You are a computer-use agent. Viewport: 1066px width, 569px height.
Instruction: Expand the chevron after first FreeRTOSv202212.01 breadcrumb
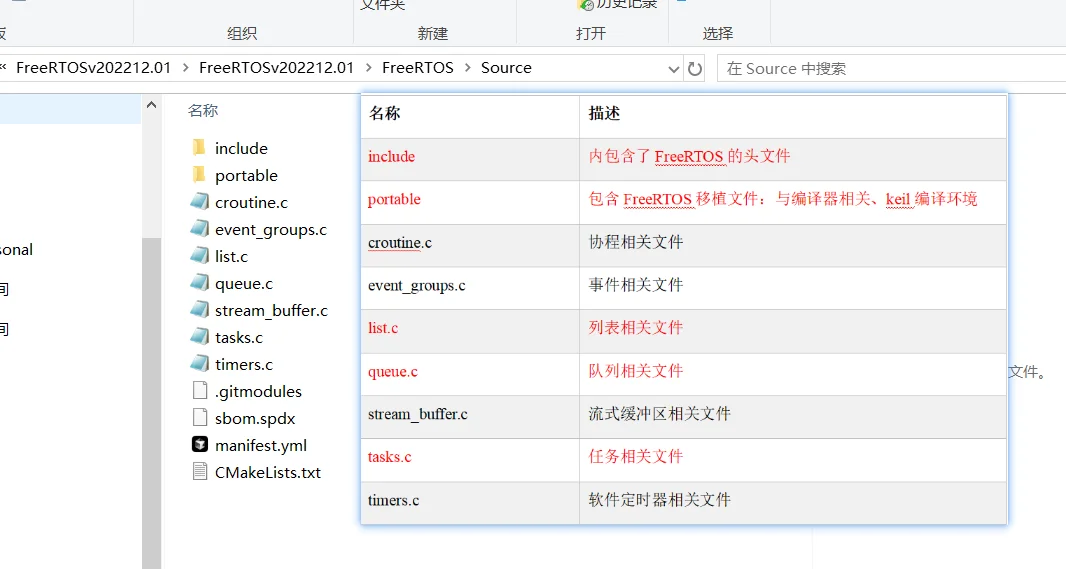(x=186, y=68)
